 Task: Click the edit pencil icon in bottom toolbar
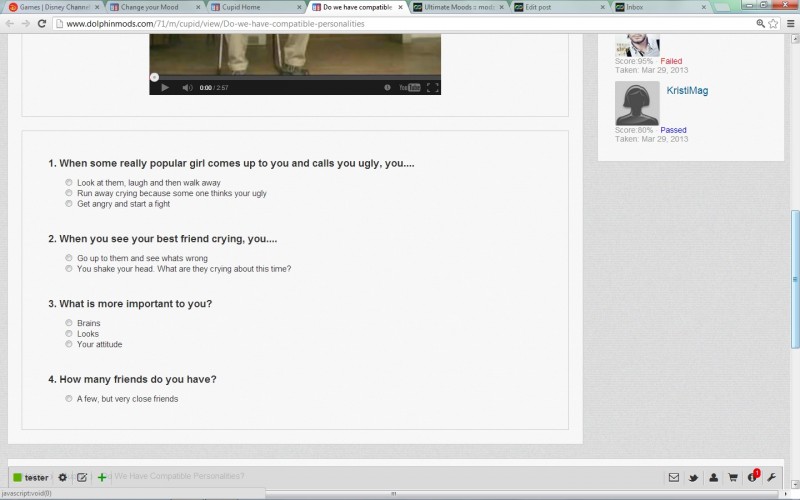tap(82, 478)
